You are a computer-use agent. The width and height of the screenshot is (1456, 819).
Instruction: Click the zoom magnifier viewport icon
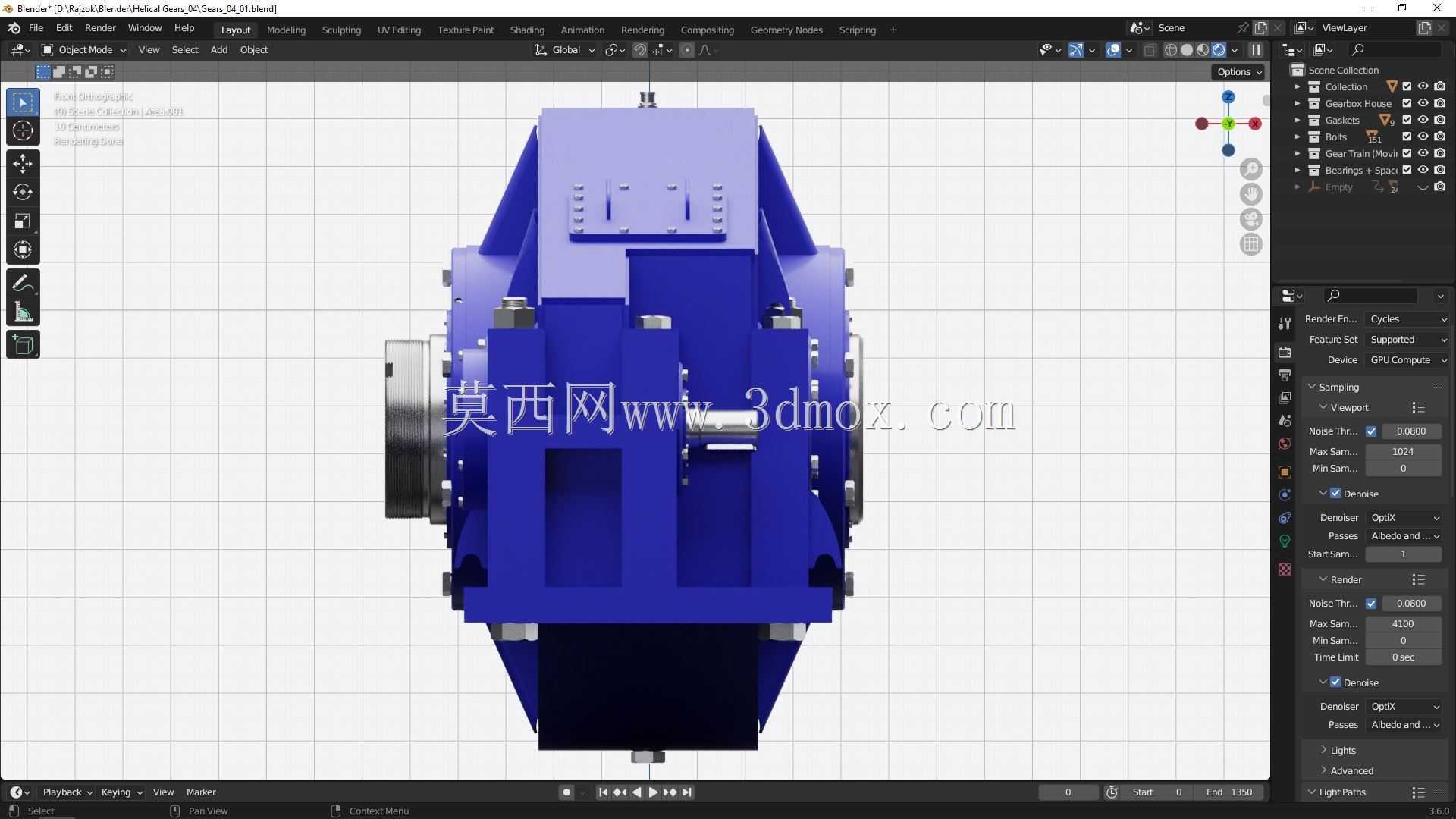pos(1251,169)
